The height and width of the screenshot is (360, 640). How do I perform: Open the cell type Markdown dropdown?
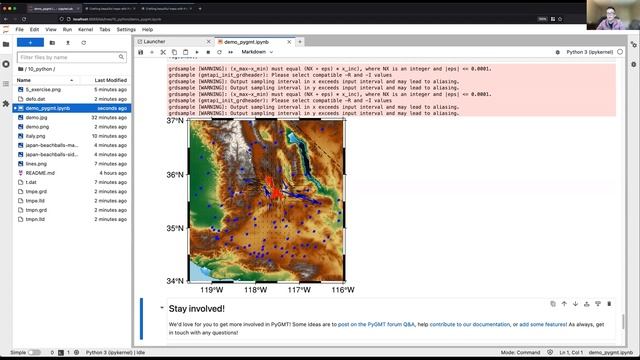257,52
